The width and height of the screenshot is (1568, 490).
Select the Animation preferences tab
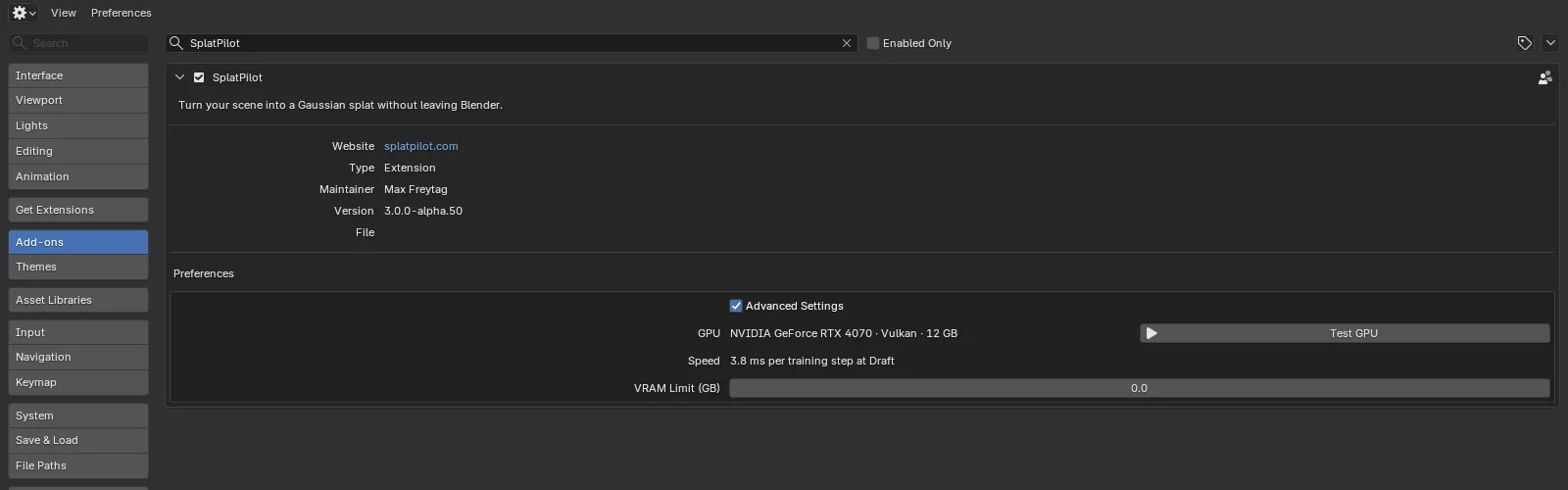(x=78, y=176)
